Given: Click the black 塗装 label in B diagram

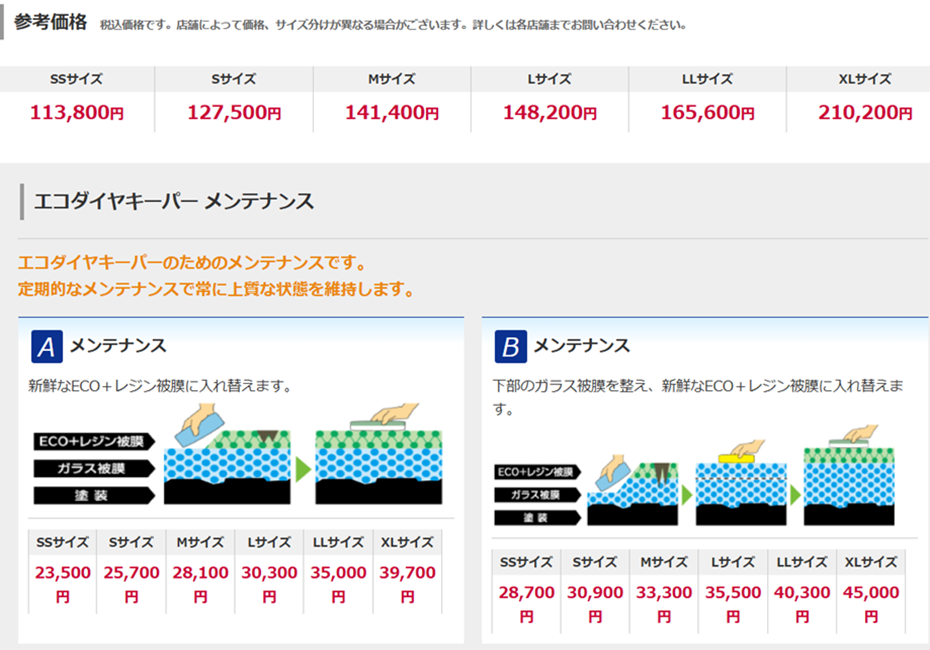Looking at the screenshot, I should coord(535,517).
